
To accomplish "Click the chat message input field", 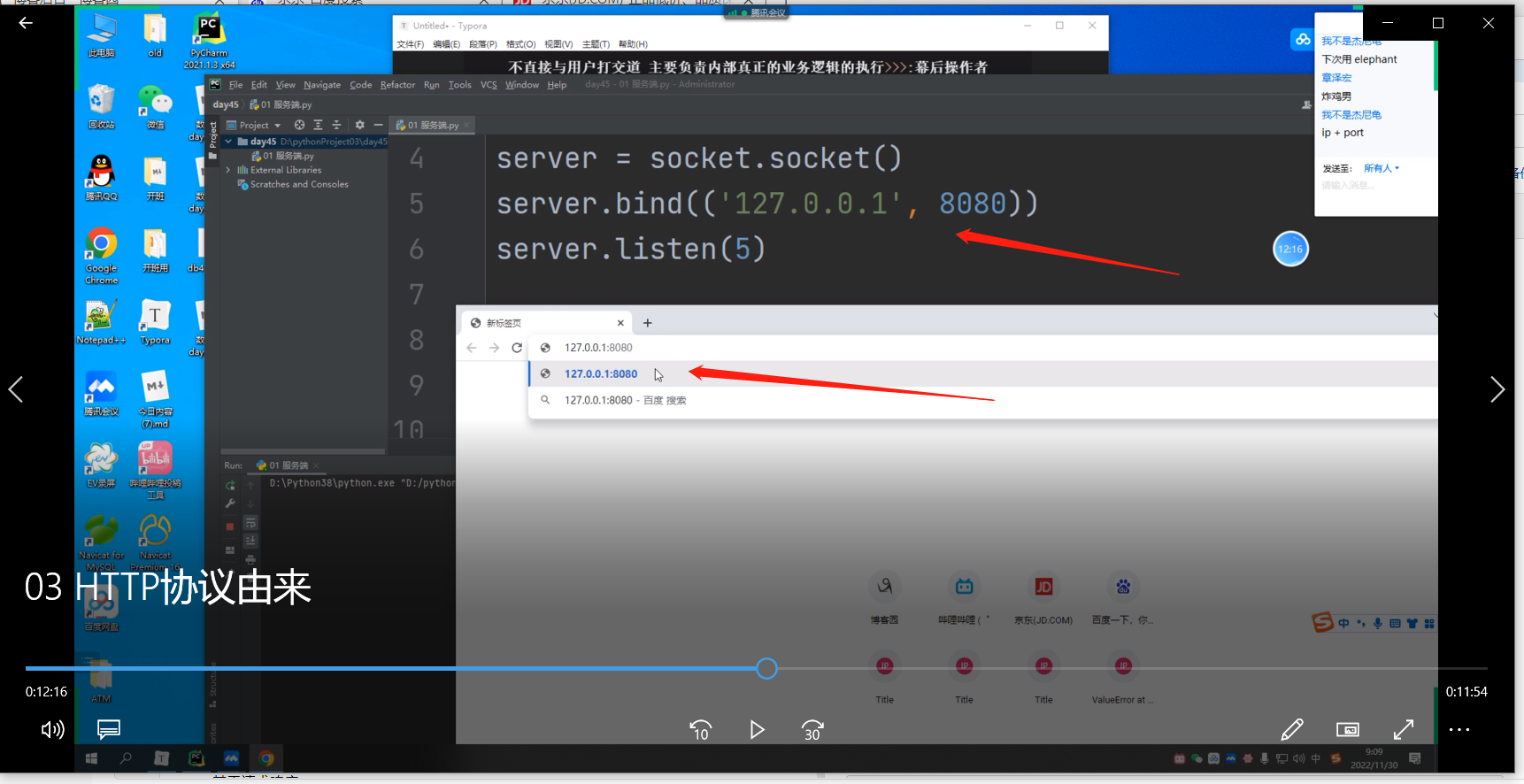I will pyautogui.click(x=1376, y=186).
